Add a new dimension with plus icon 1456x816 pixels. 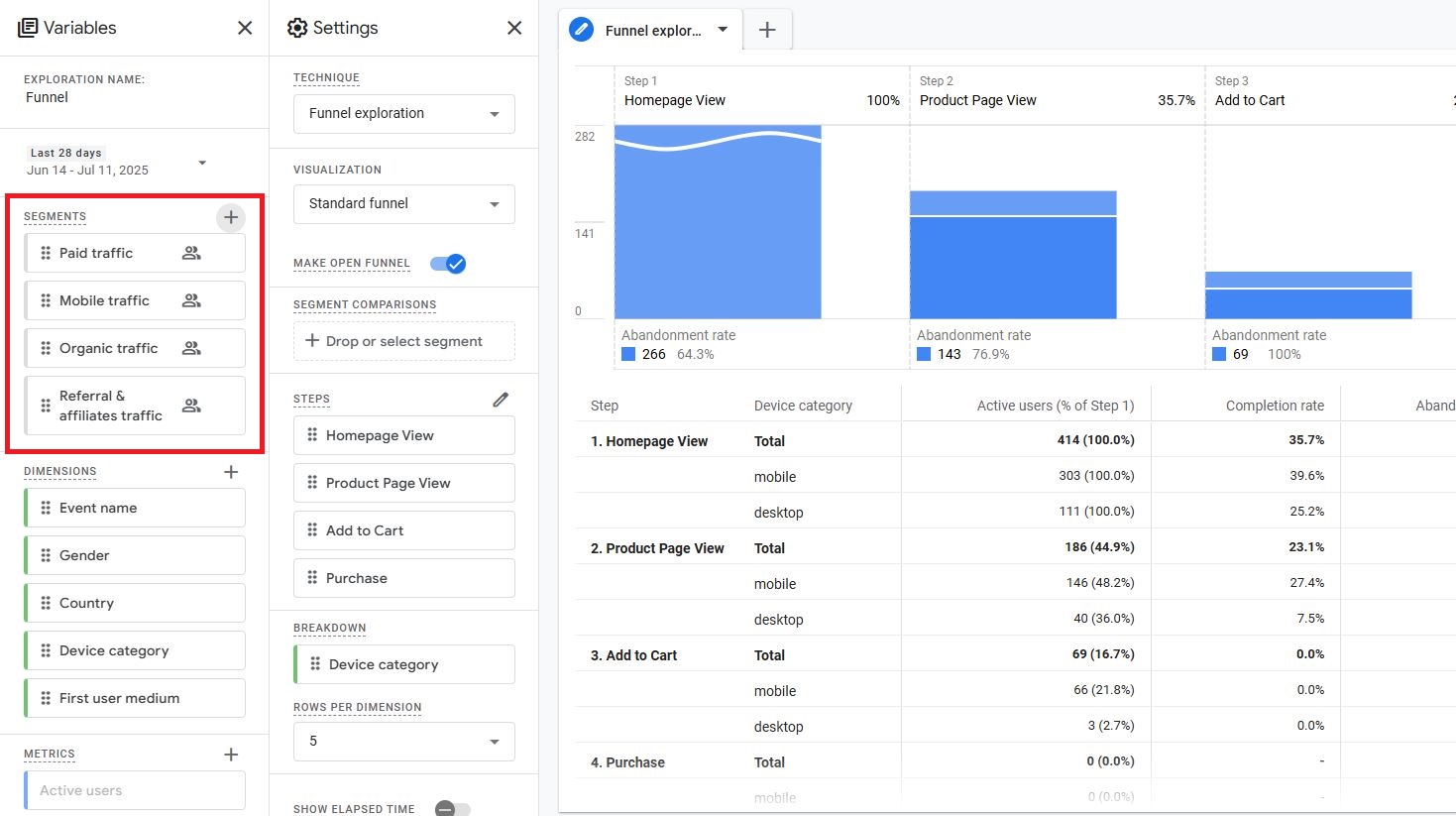231,472
